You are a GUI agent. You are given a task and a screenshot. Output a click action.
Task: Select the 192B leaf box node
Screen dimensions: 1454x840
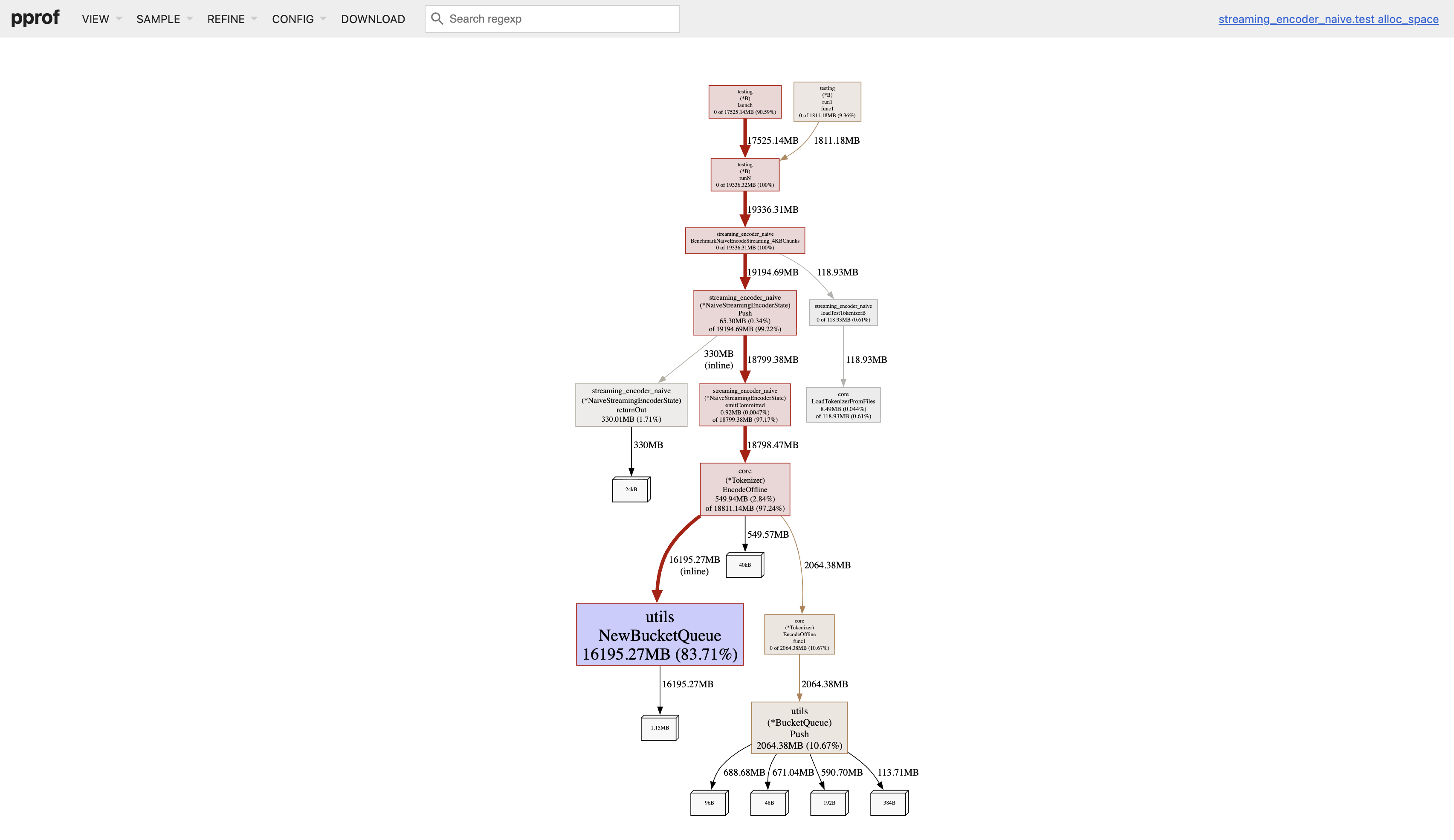828,802
